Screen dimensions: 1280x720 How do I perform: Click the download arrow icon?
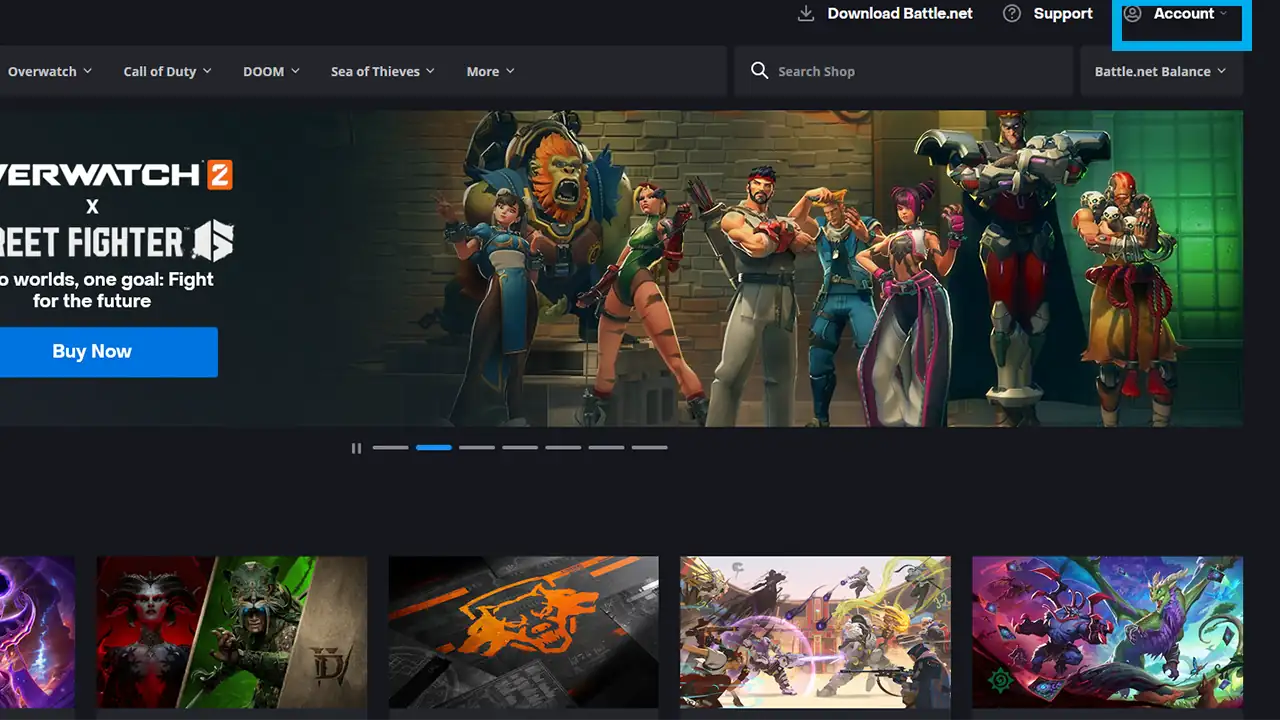click(x=806, y=14)
